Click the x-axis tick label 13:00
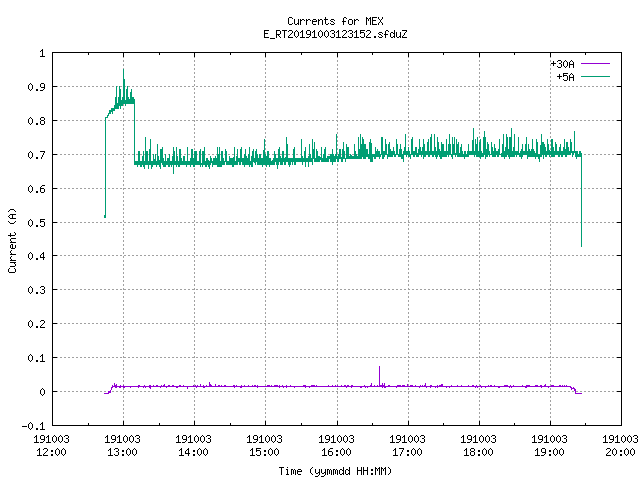 click(122, 452)
